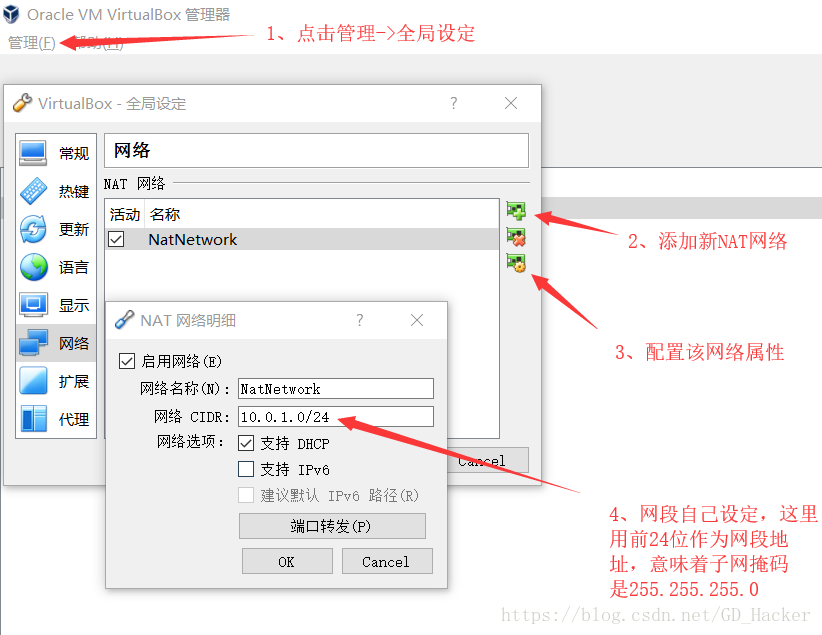Confirm NAT network details with OK
The image size is (822, 635).
click(287, 562)
